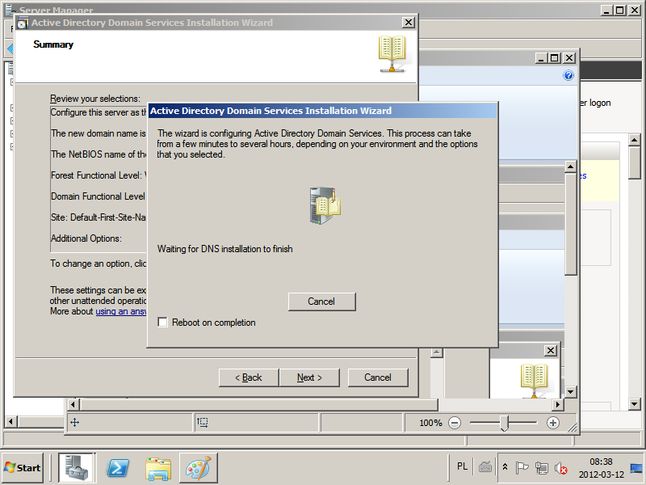
Task: Click the move cursor status icon
Action: (75, 422)
